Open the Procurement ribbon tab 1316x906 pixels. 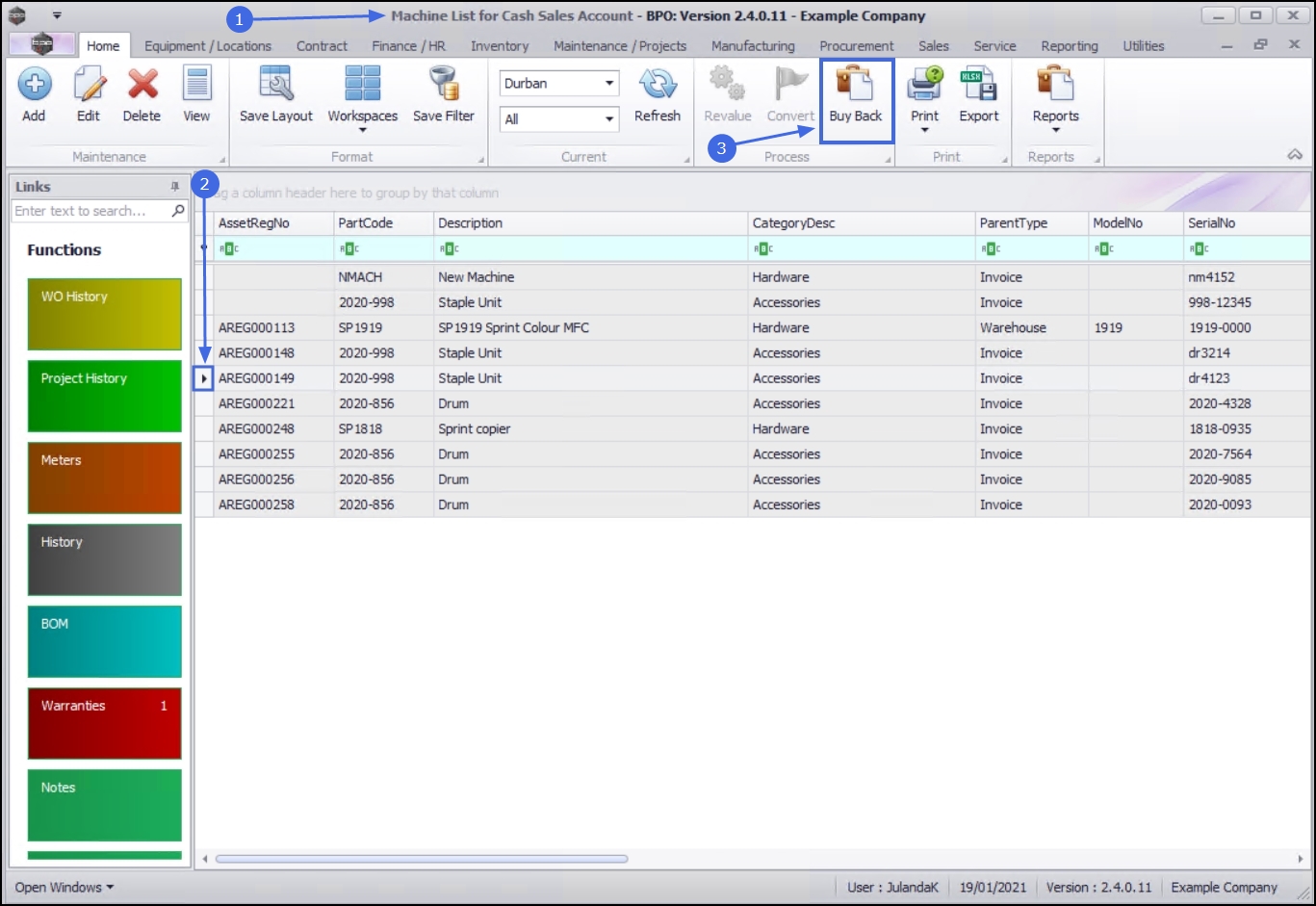click(x=856, y=46)
